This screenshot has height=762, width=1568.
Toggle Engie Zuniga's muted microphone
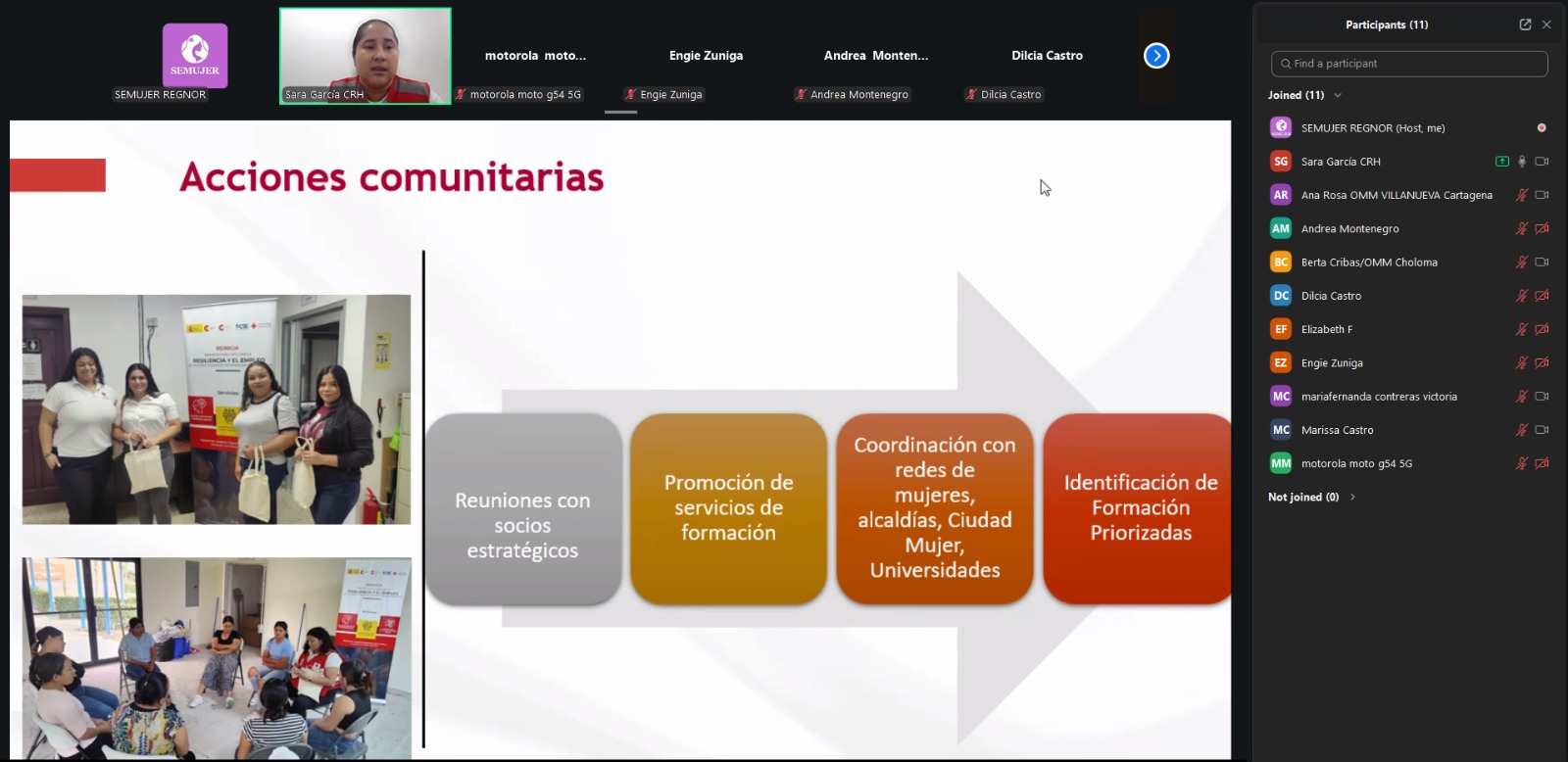[1522, 363]
